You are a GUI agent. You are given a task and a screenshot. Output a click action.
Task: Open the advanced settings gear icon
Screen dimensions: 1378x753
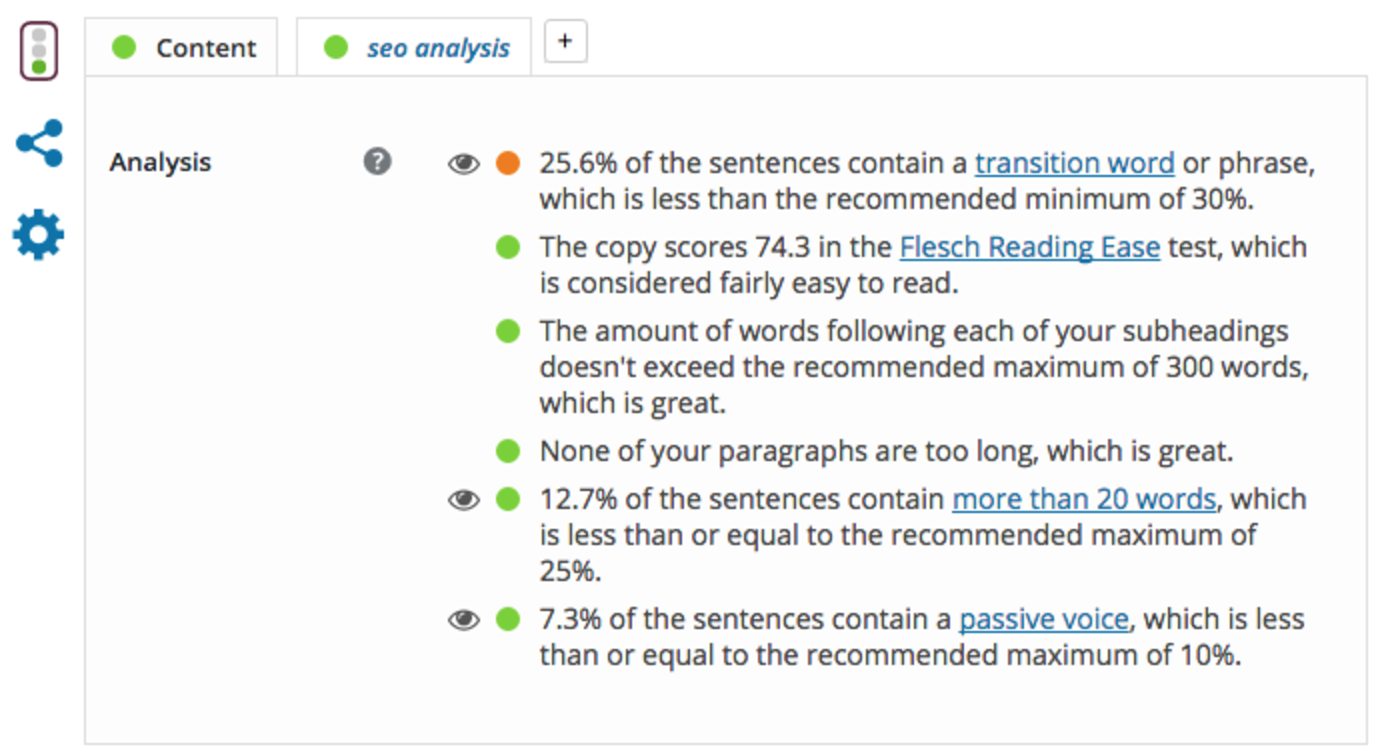(x=39, y=235)
